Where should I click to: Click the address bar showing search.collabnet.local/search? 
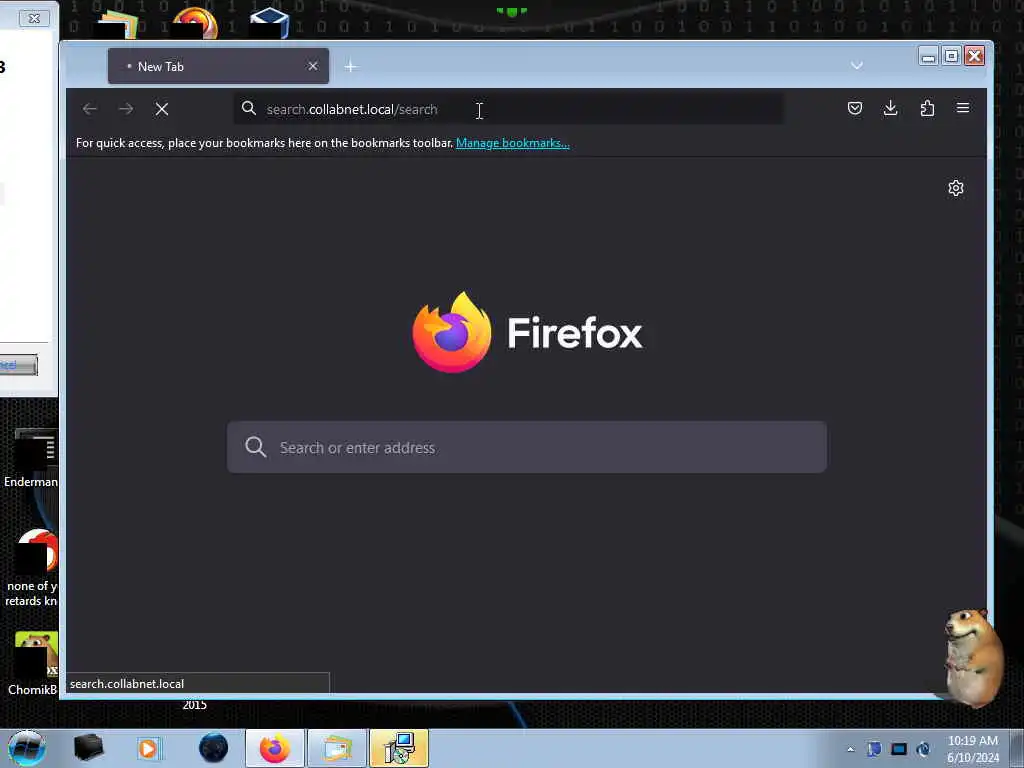click(508, 109)
